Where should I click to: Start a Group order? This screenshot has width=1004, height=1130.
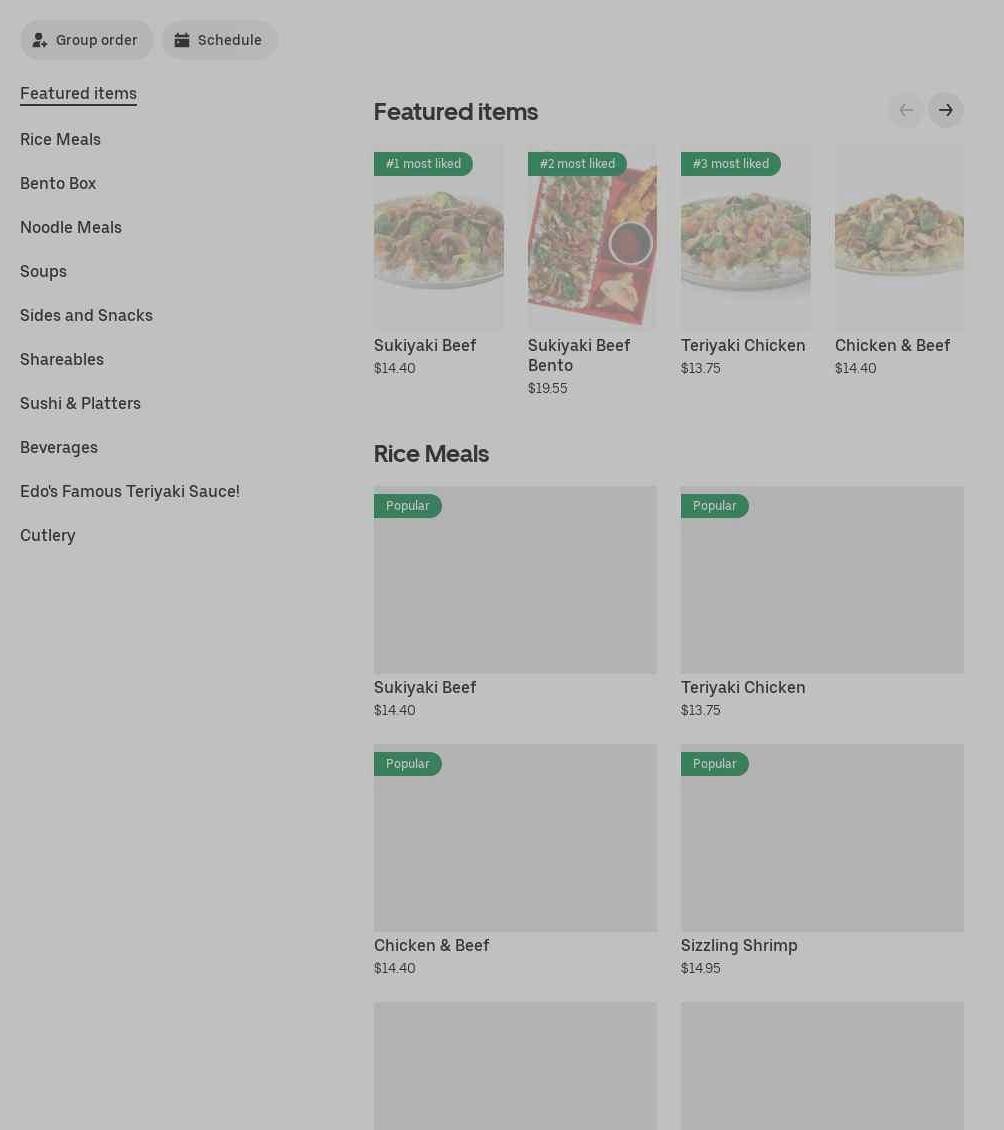tap(86, 40)
